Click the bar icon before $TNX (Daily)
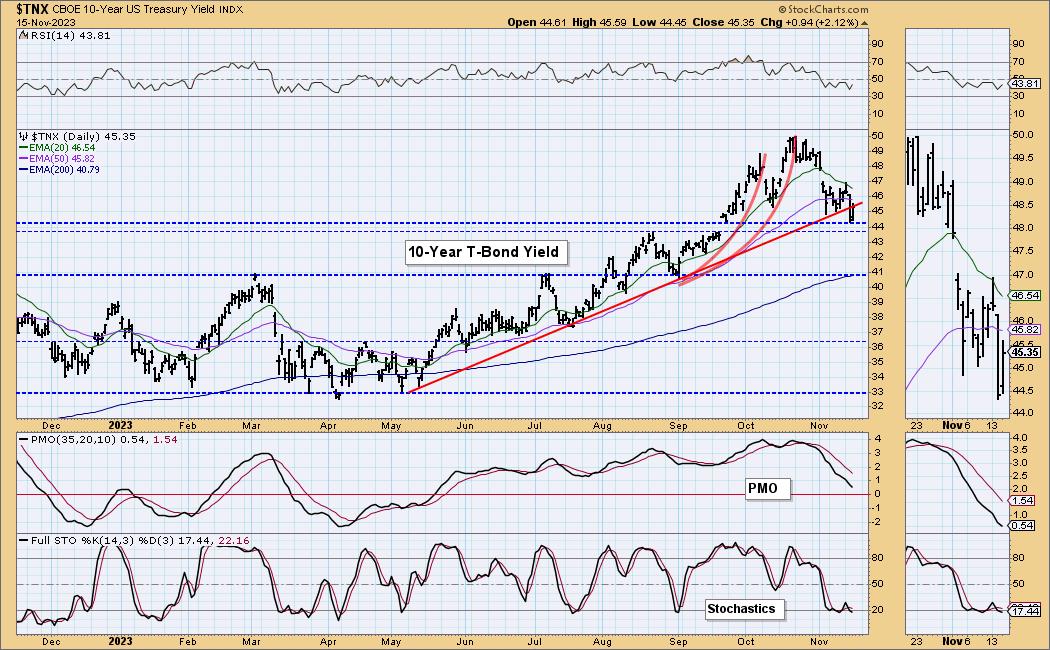 25,137
